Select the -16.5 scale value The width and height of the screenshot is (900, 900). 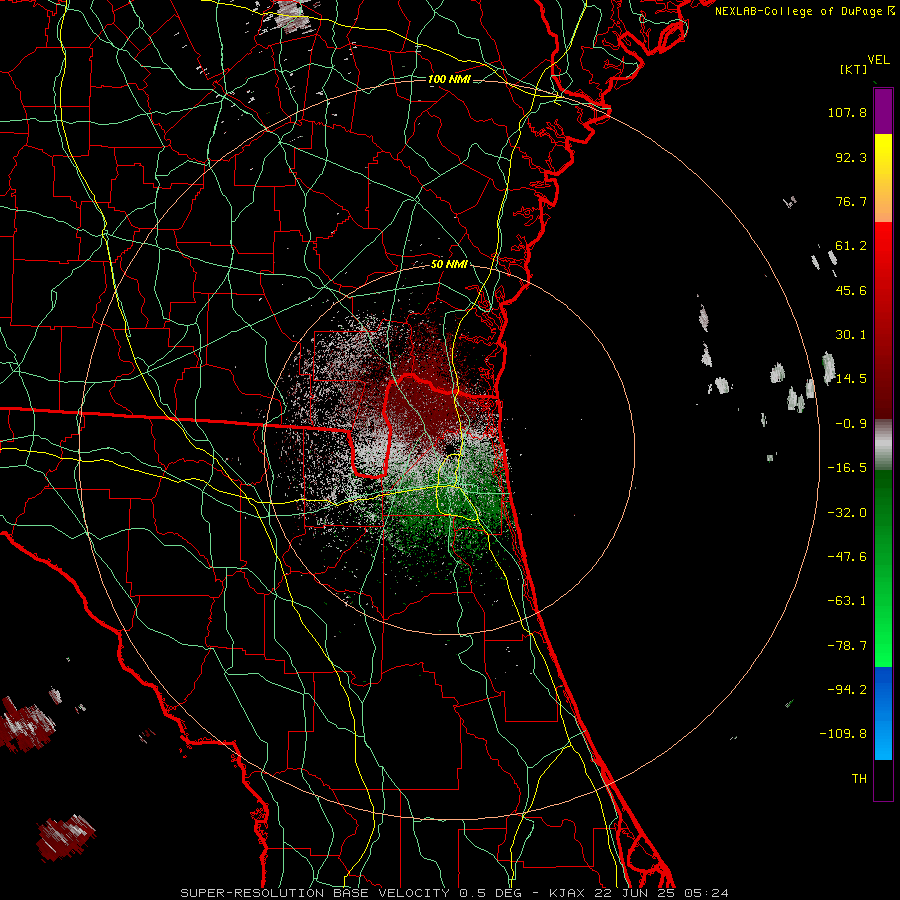click(x=847, y=468)
